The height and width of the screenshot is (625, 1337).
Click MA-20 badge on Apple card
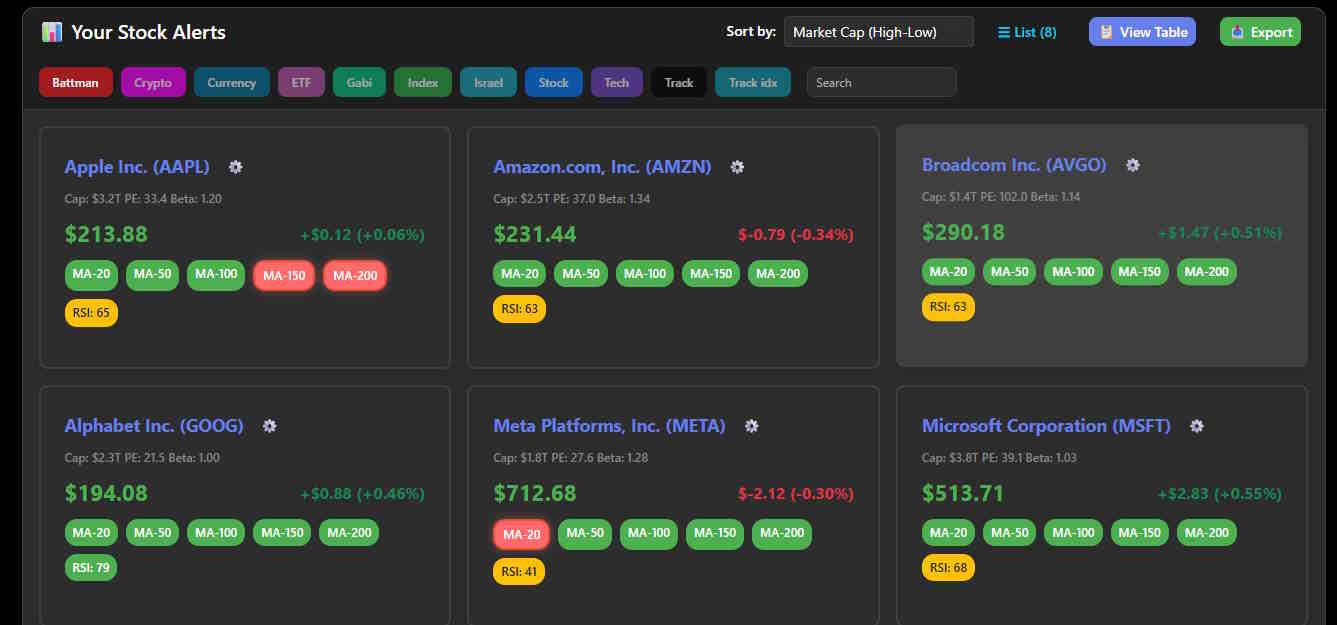(91, 275)
